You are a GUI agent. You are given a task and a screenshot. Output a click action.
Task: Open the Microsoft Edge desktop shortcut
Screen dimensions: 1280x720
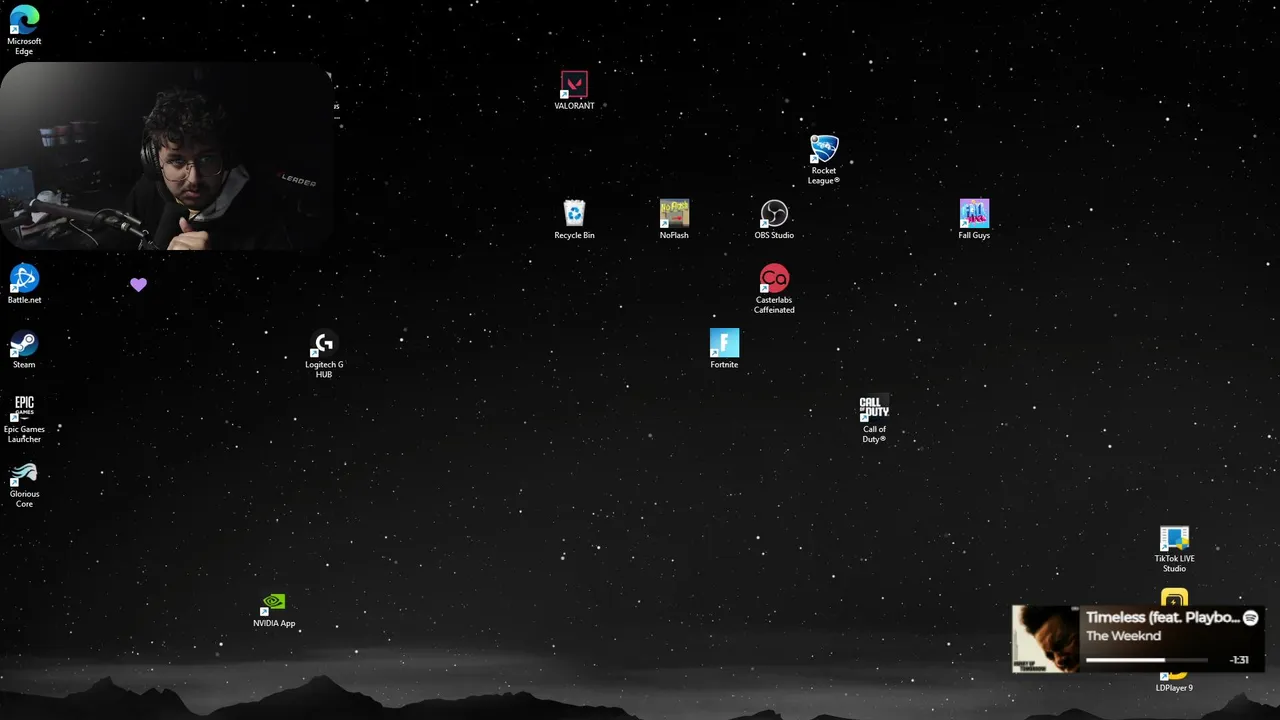[x=24, y=30]
